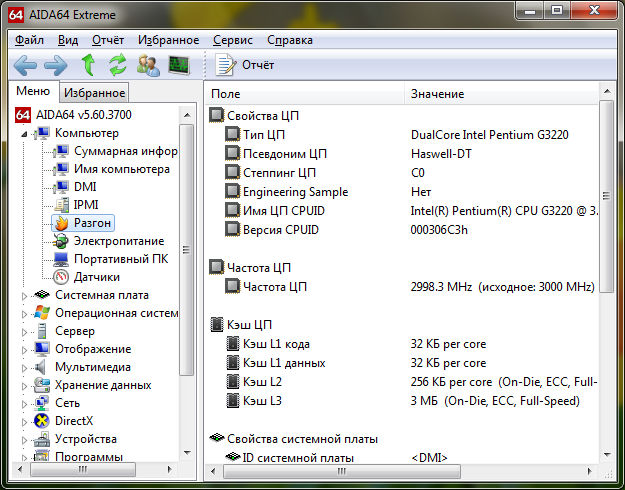Click the right pane horizontal scrollbar thumb
This screenshot has width=625, height=490.
[x=342, y=471]
